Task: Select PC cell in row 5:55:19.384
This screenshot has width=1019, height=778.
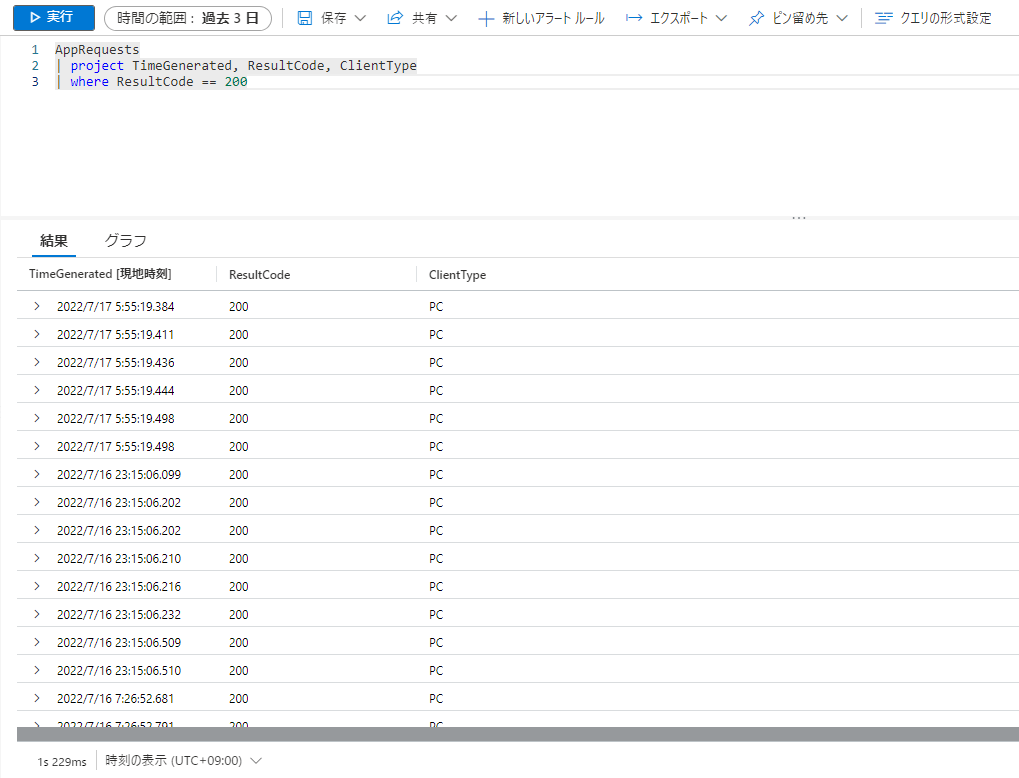Action: [436, 307]
